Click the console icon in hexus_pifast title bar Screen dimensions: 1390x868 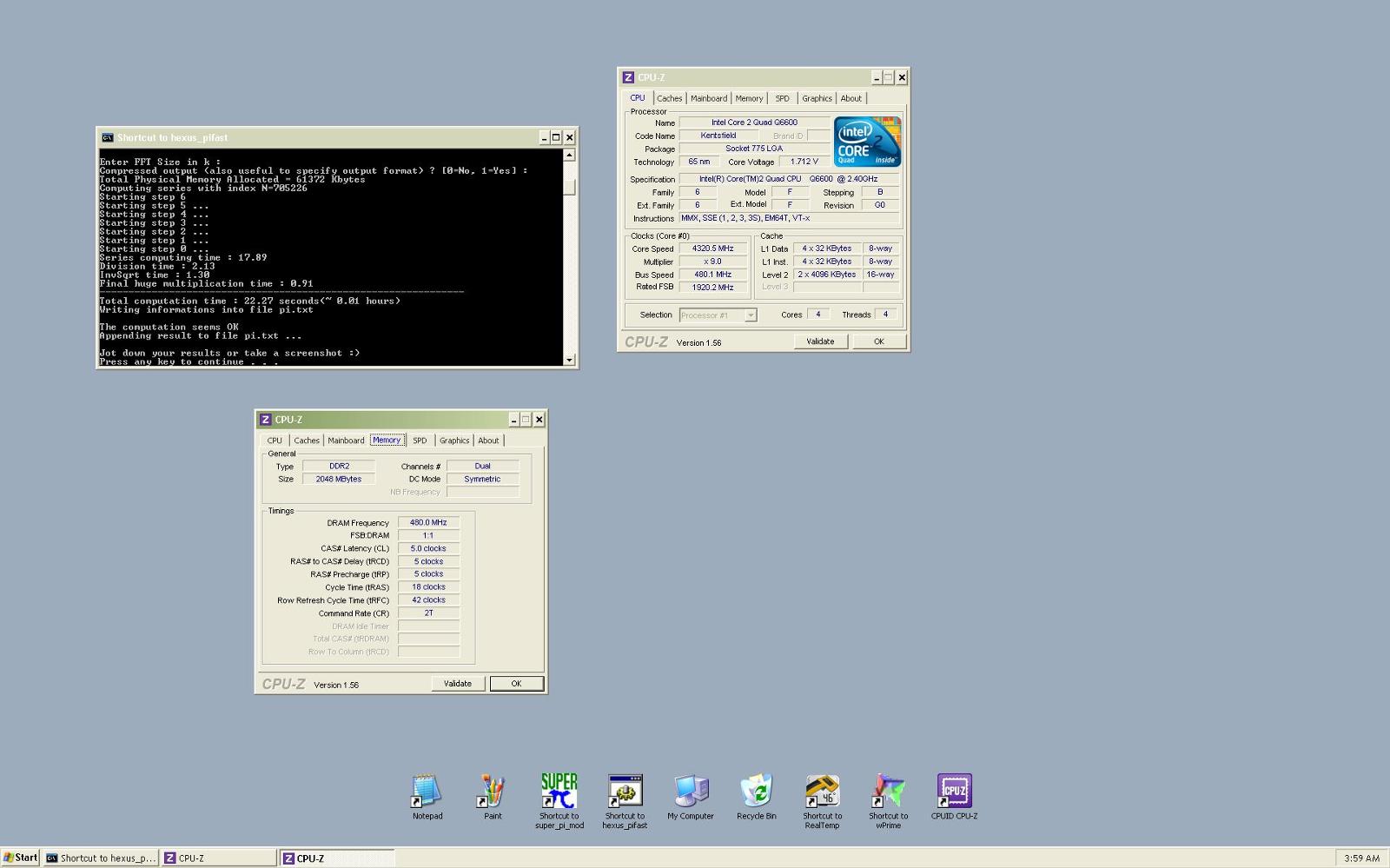point(108,137)
